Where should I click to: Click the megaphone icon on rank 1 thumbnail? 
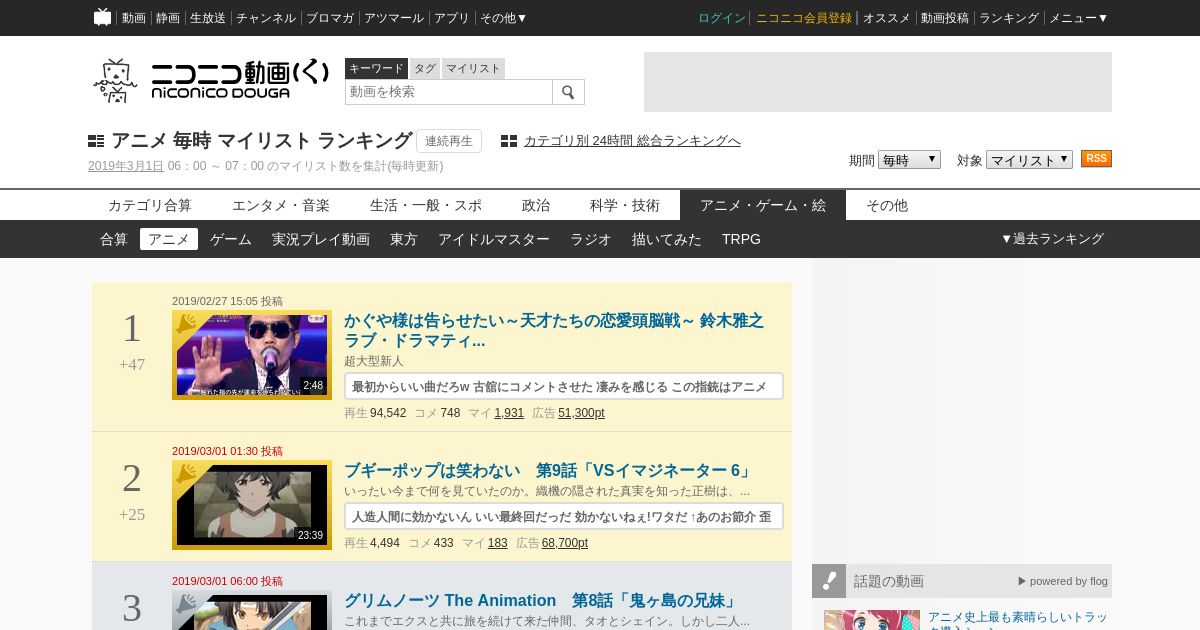[186, 323]
